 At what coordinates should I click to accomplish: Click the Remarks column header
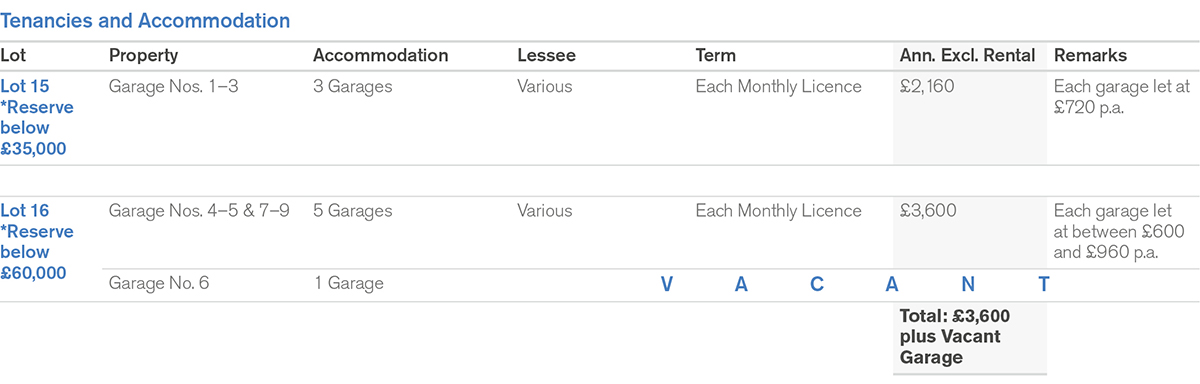(x=1090, y=56)
